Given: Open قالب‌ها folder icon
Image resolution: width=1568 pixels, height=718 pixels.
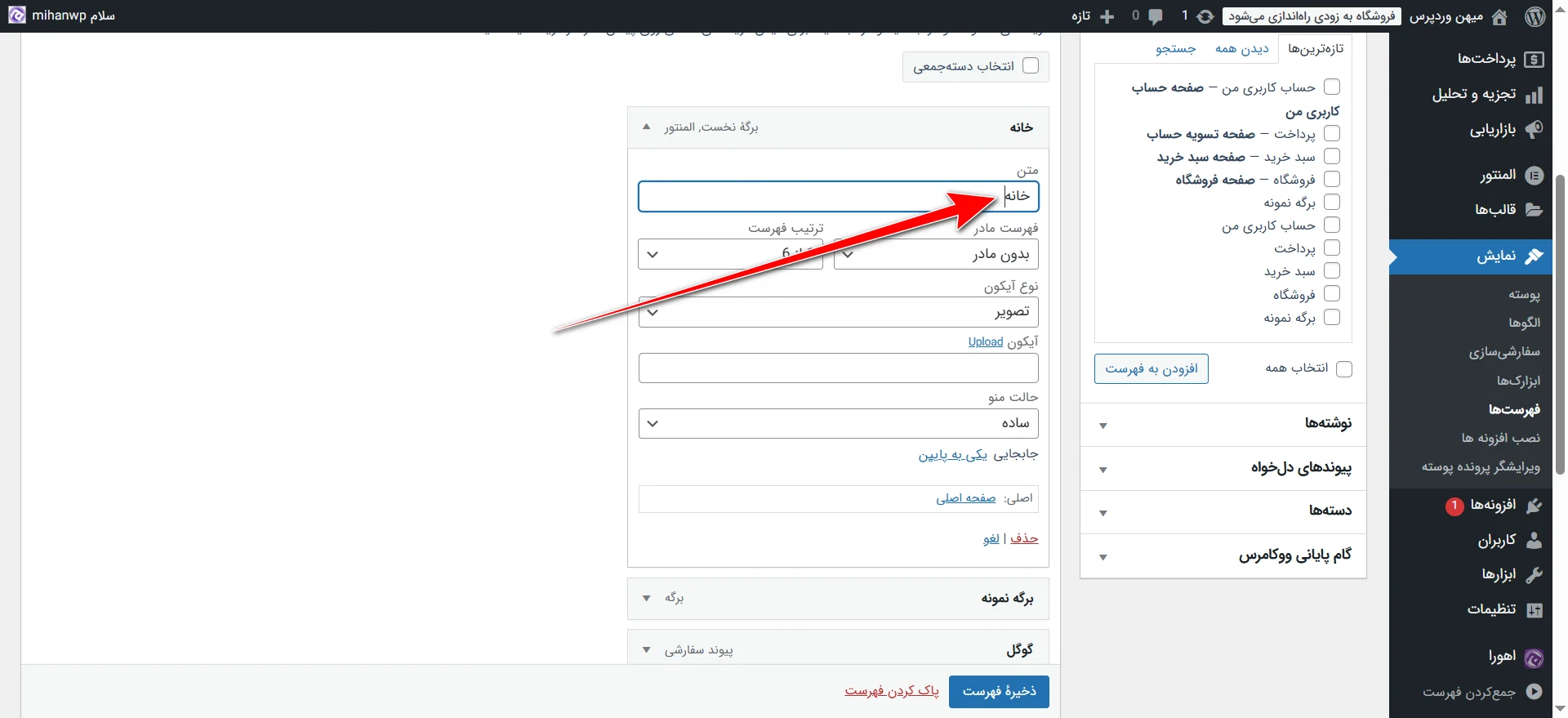Looking at the screenshot, I should [x=1535, y=210].
